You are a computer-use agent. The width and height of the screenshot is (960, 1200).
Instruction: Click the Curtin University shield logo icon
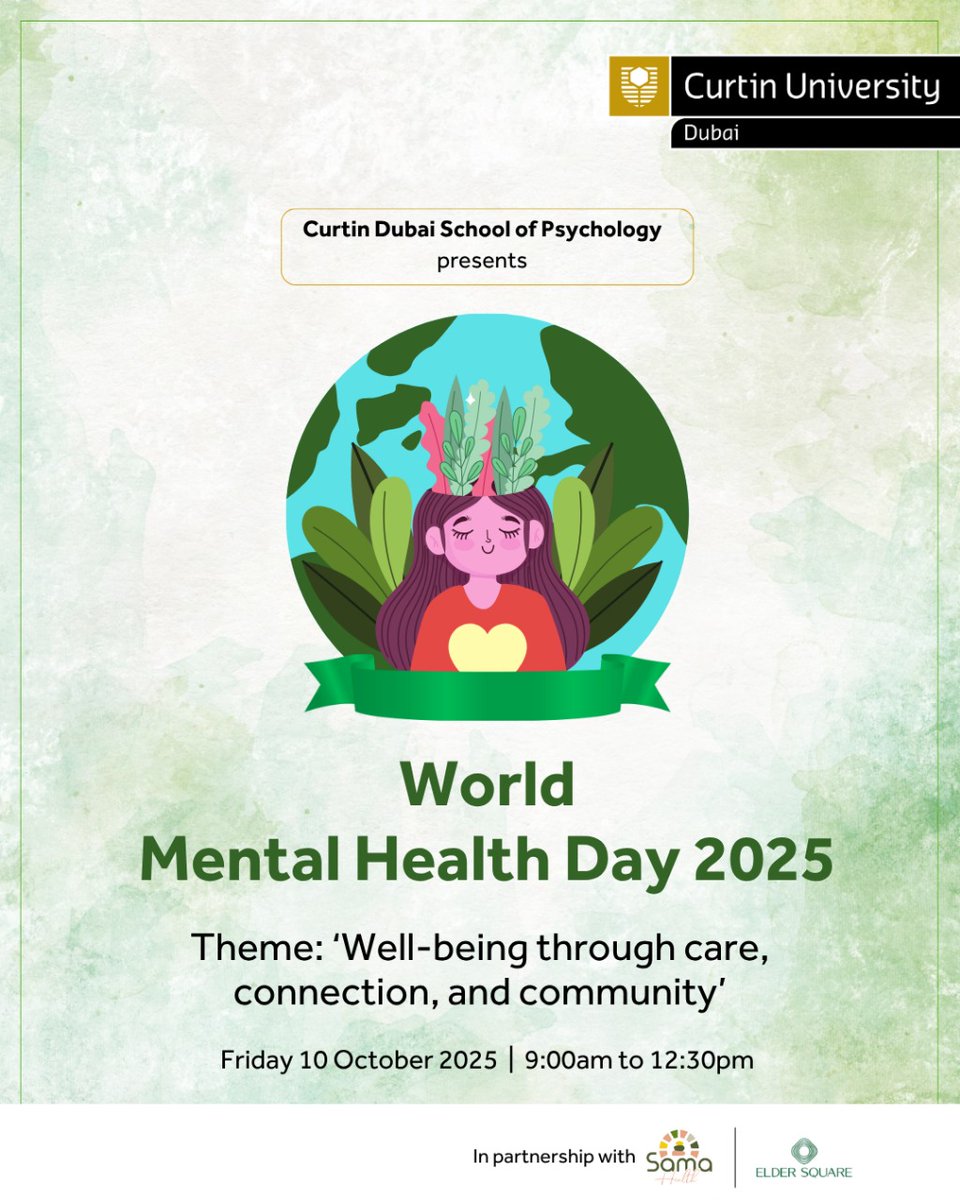click(640, 87)
